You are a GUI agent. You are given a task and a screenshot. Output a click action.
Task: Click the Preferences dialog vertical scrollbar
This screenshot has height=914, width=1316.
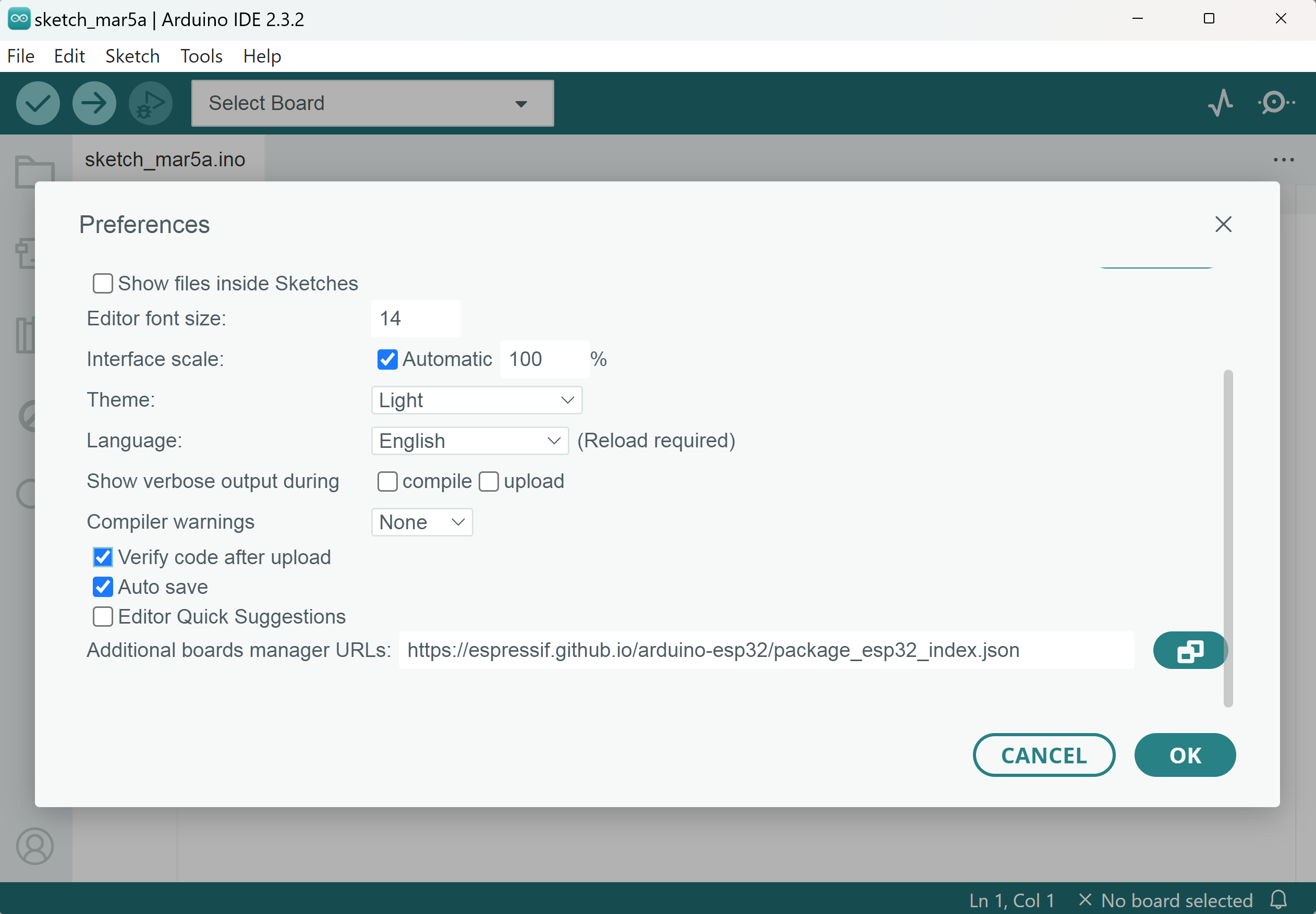tap(1228, 538)
